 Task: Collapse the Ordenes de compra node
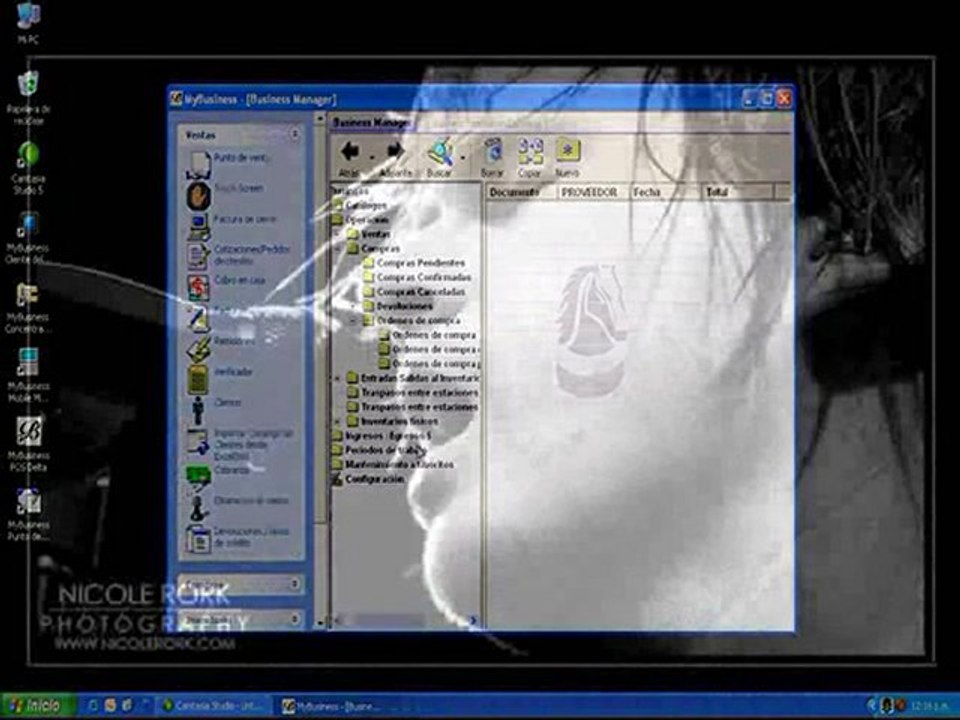pyautogui.click(x=353, y=320)
